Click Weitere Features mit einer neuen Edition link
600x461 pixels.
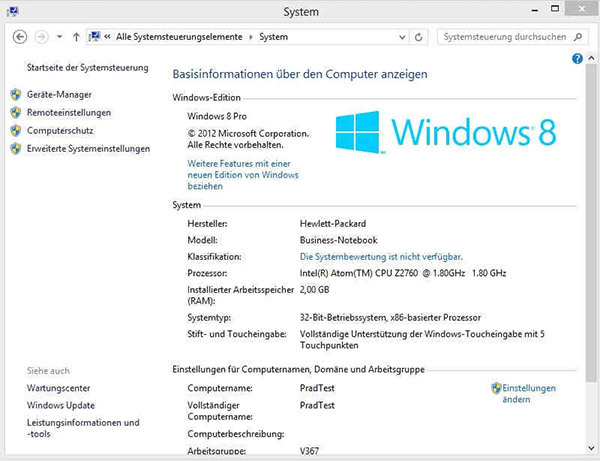click(x=243, y=175)
